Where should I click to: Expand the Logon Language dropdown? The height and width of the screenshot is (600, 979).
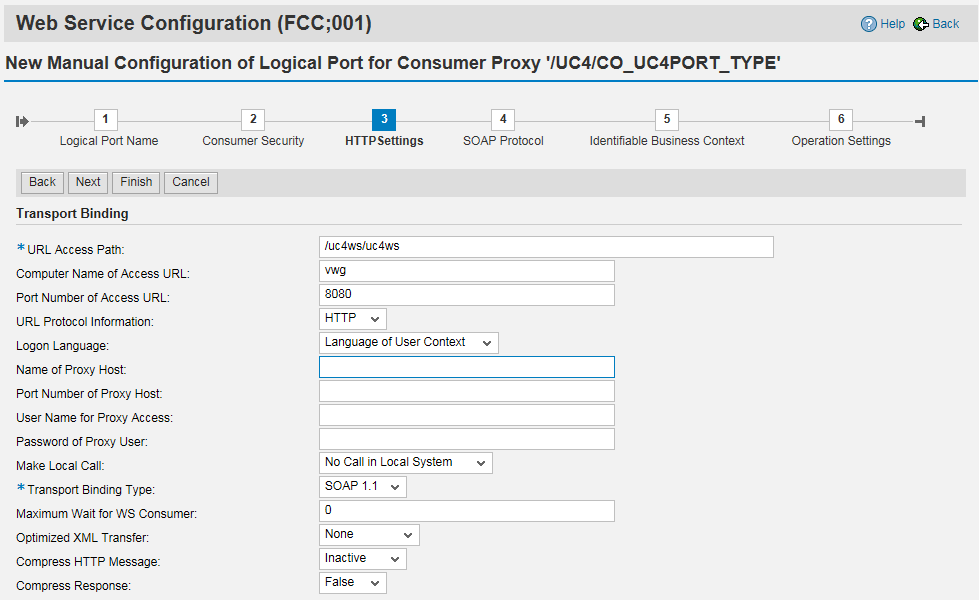tap(408, 342)
